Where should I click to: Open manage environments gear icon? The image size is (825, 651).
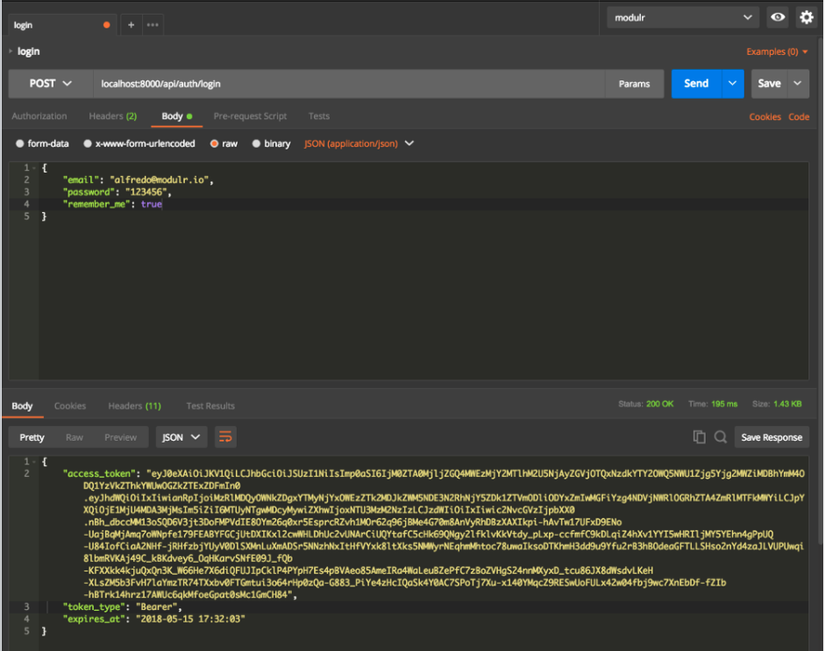tap(807, 17)
